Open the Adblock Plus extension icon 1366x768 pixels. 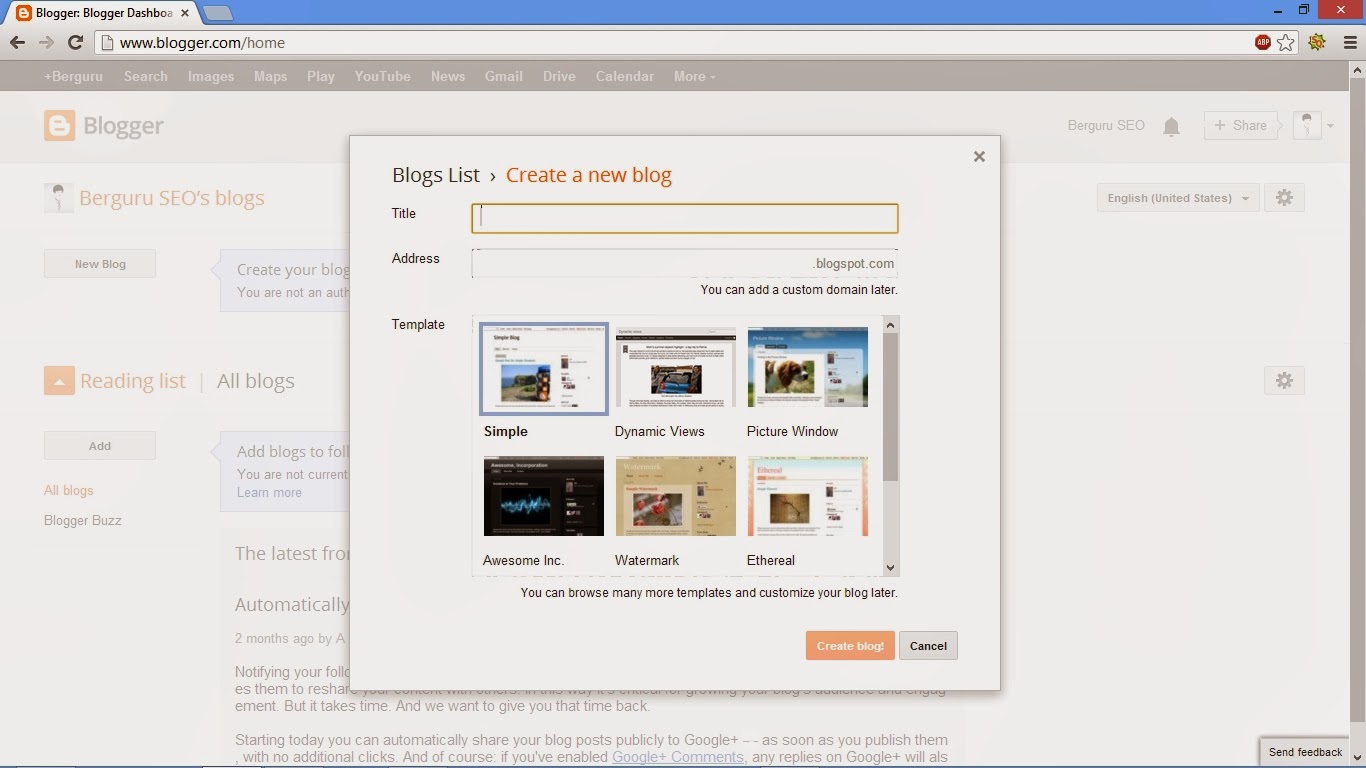[1263, 43]
